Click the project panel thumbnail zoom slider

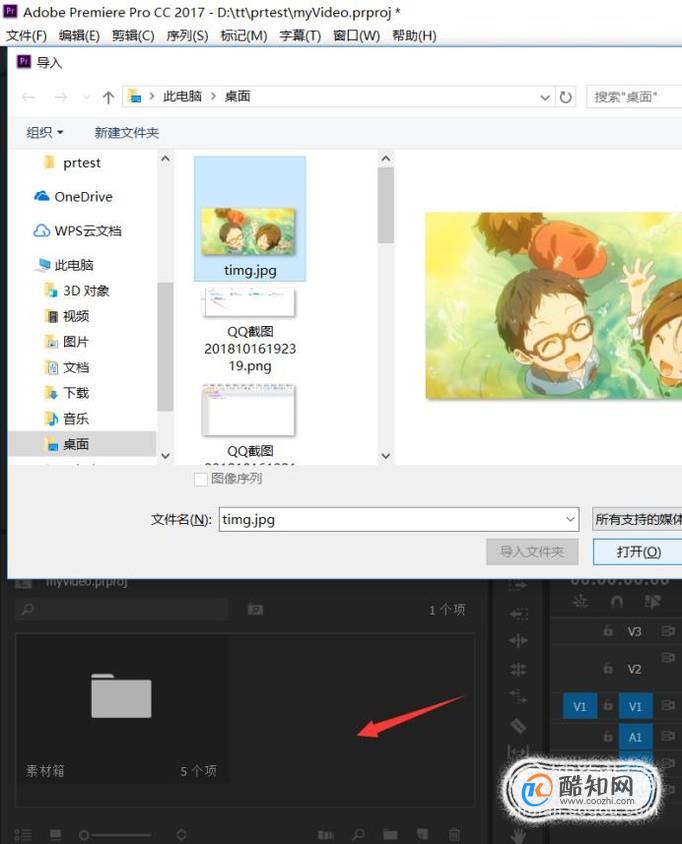(x=115, y=835)
